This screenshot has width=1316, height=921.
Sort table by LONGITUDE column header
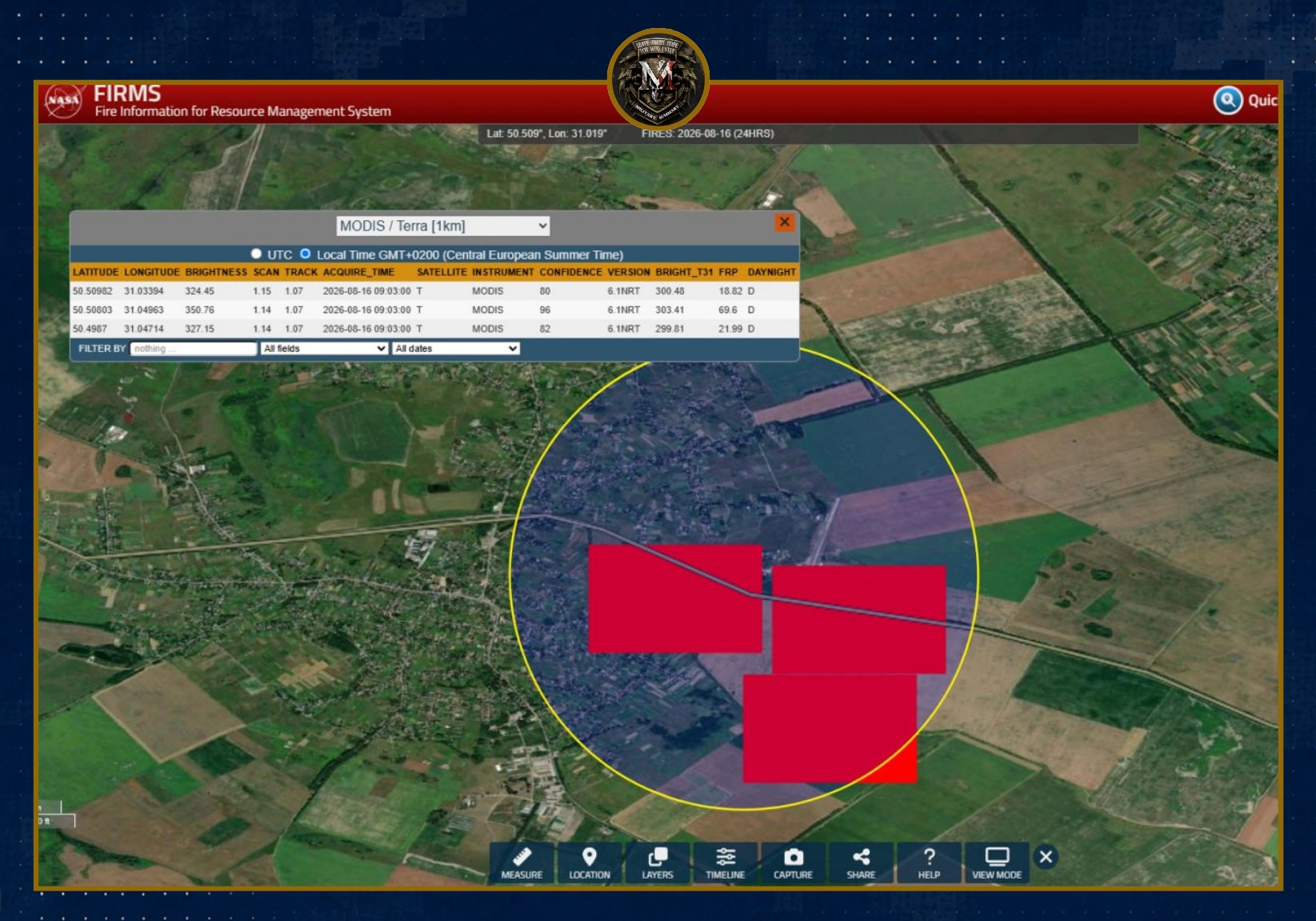tap(152, 272)
